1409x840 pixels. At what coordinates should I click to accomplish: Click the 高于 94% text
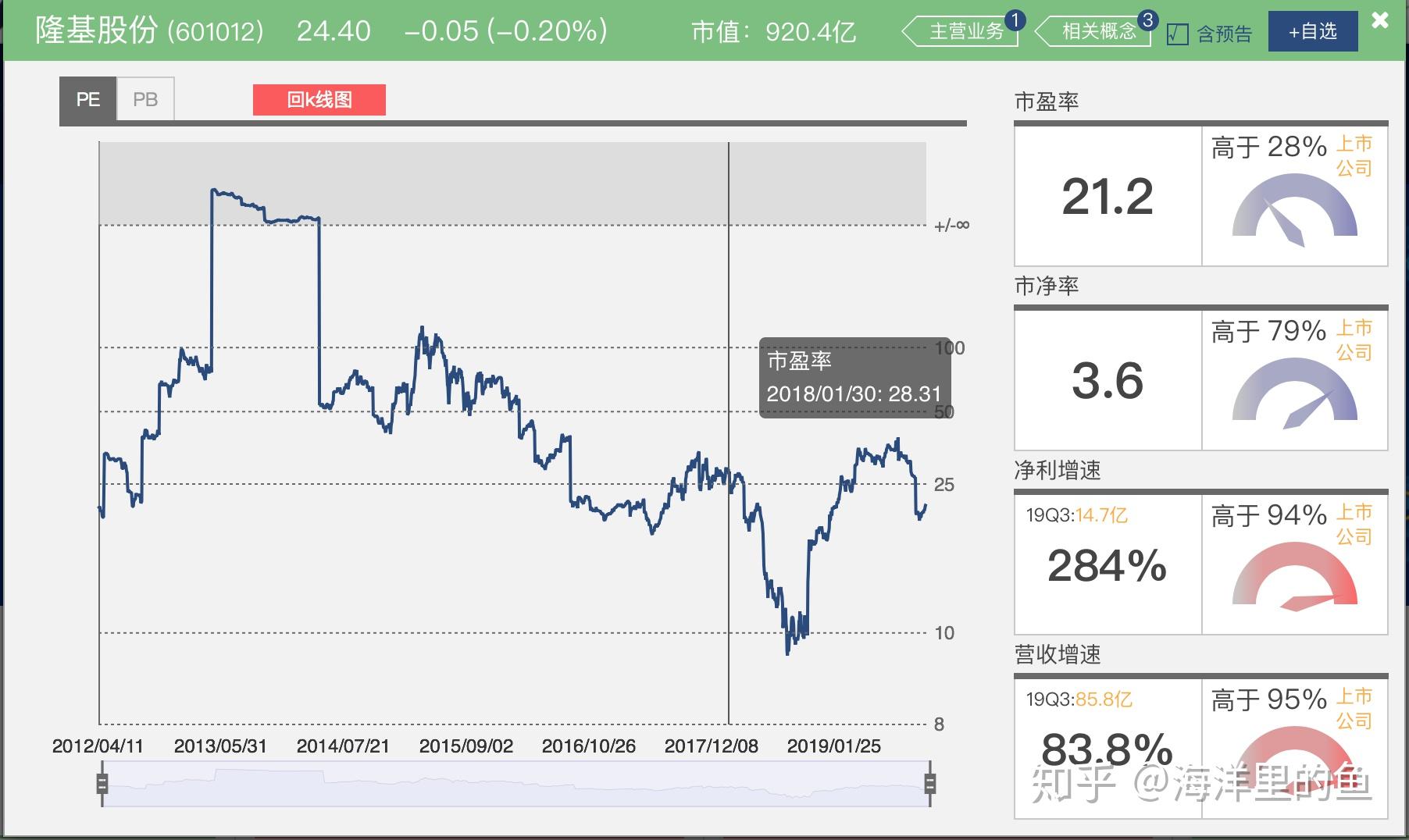click(x=1269, y=515)
